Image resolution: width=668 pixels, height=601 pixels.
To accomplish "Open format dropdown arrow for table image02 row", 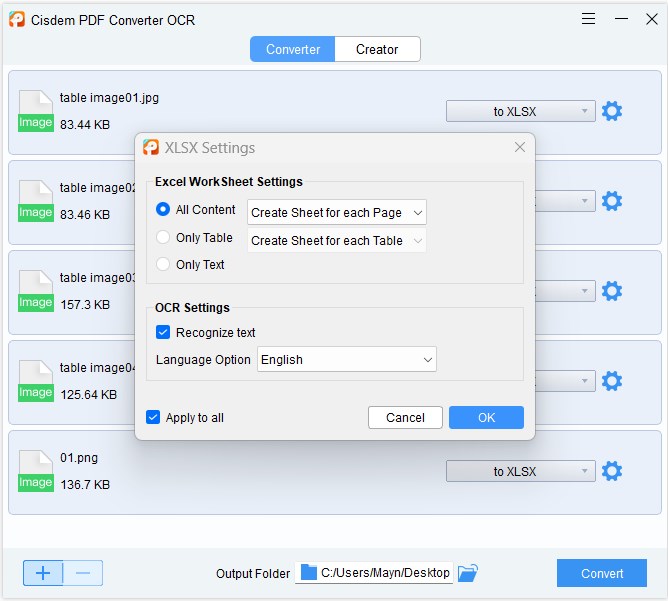I will pos(584,201).
